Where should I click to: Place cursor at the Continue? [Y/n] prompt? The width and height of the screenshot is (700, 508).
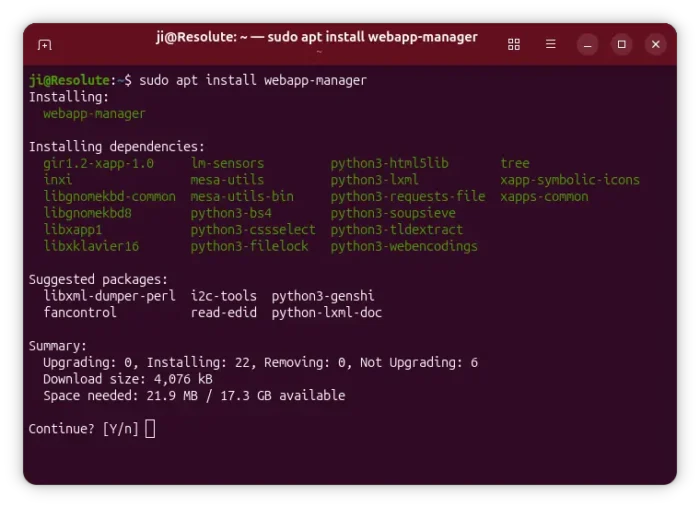click(x=150, y=429)
